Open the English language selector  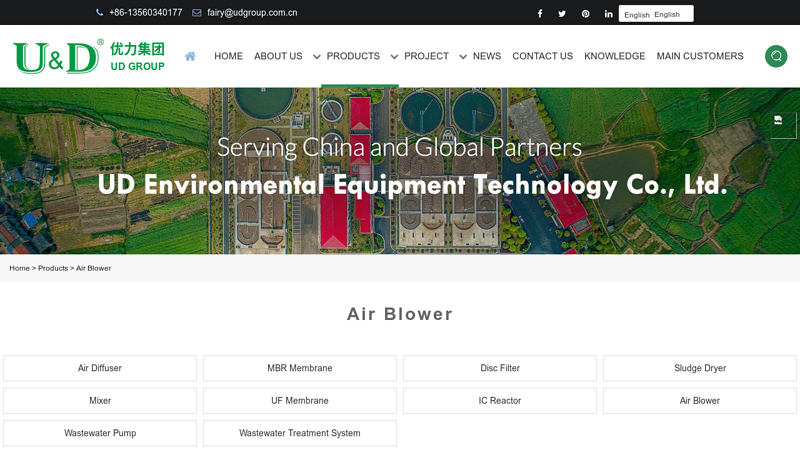[656, 14]
